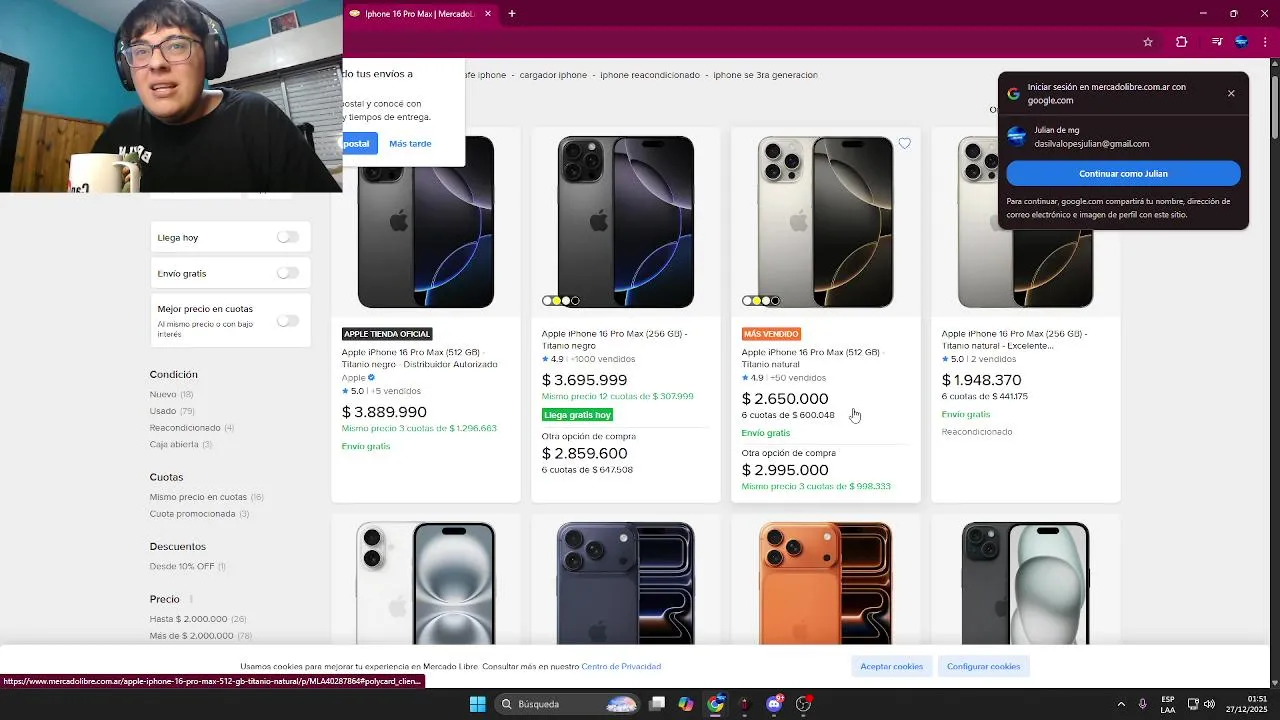Open Más Vendido 512 GB Titanio natural image
The height and width of the screenshot is (720, 1280).
(826, 222)
